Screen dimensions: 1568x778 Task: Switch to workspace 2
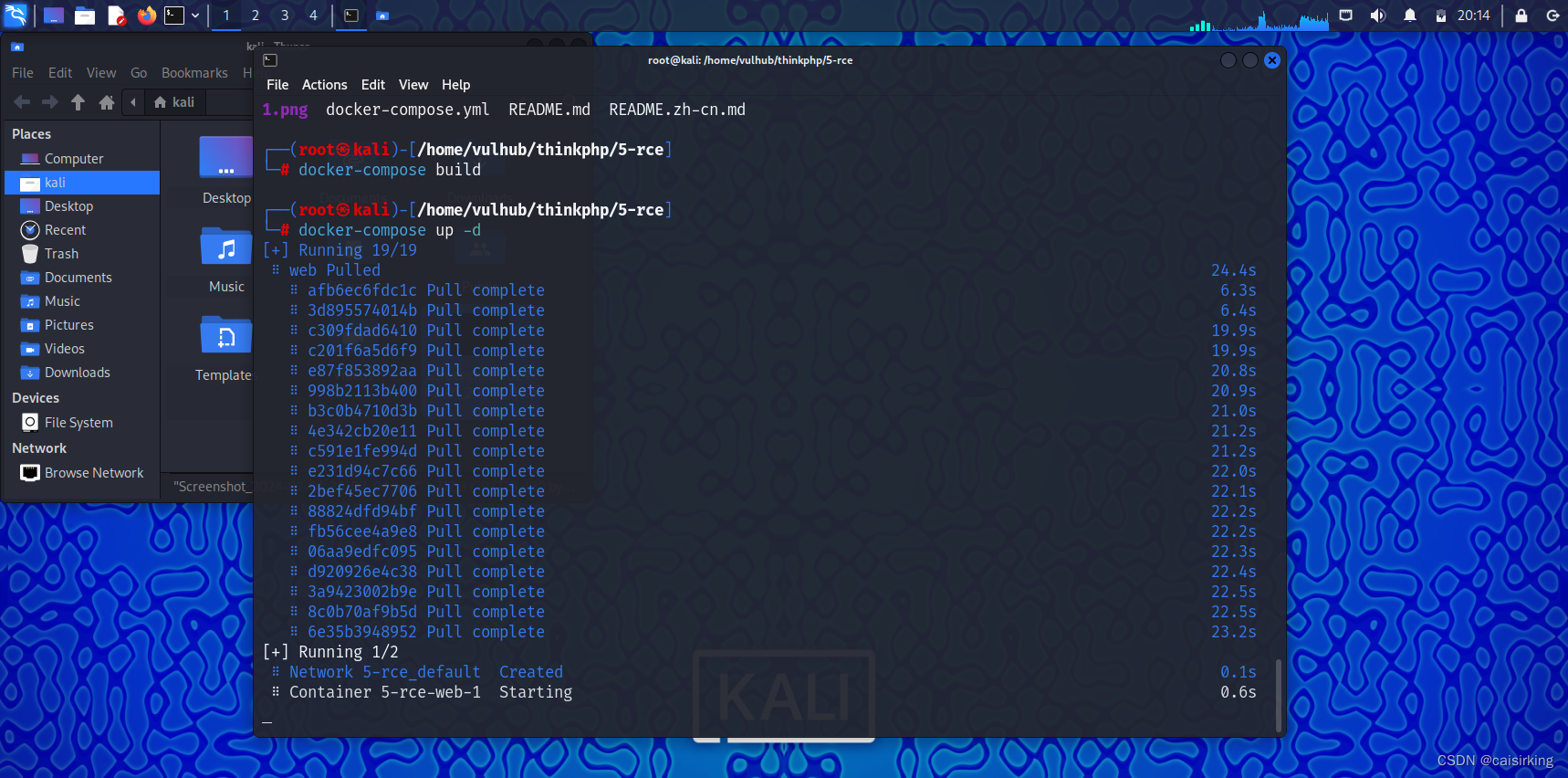click(x=256, y=16)
